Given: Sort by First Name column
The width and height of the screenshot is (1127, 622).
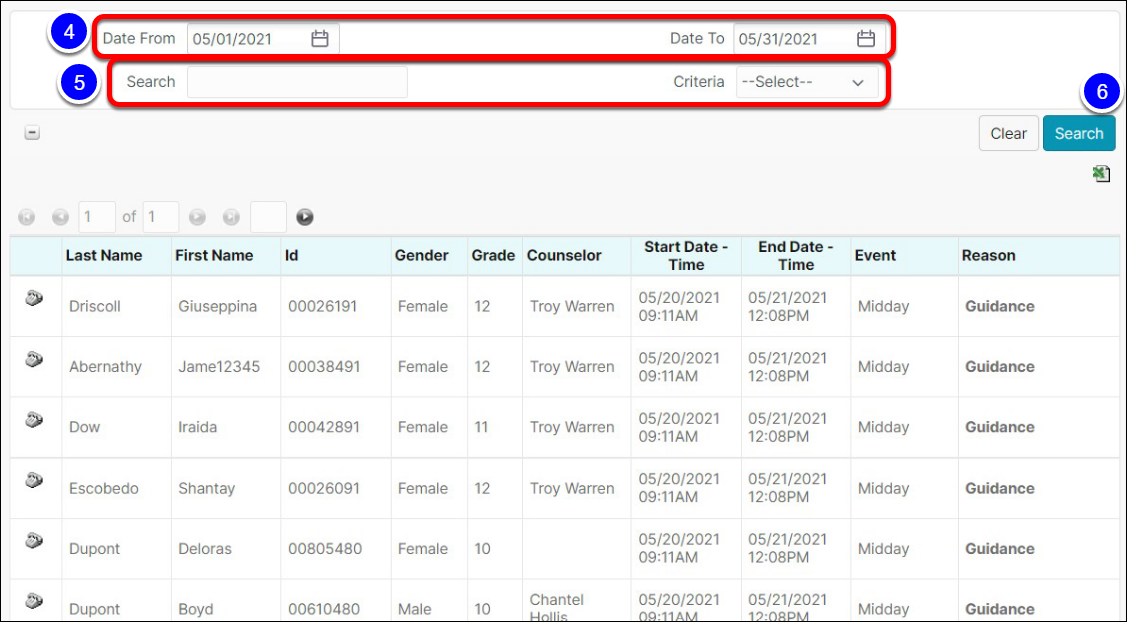Looking at the screenshot, I should [x=214, y=255].
